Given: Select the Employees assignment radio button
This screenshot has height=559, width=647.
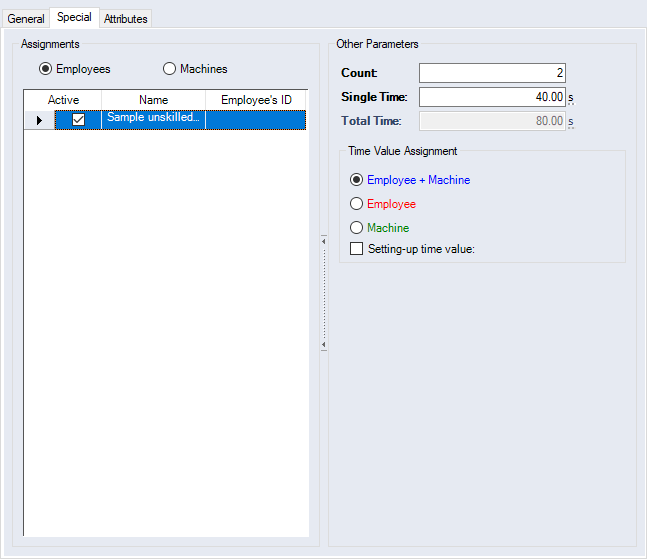Looking at the screenshot, I should point(45,69).
